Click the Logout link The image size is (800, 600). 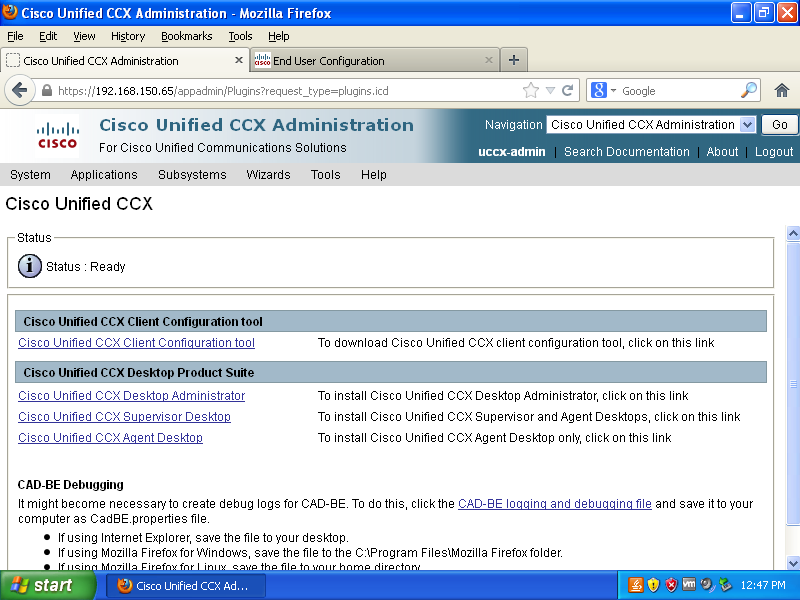pos(774,152)
